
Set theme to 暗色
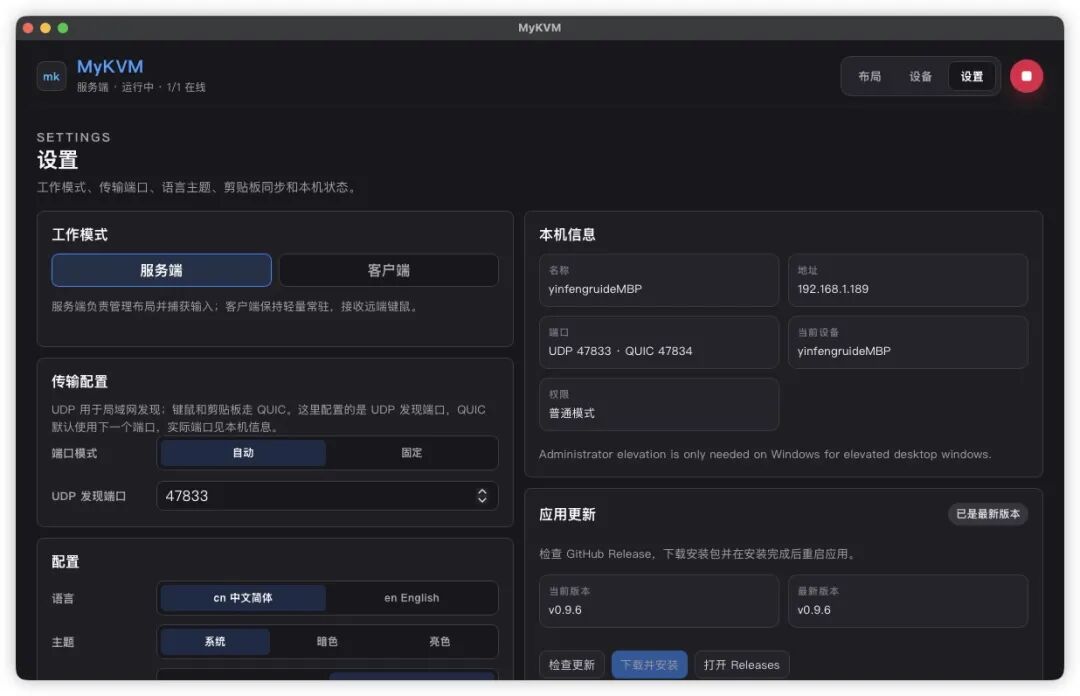tap(327, 642)
